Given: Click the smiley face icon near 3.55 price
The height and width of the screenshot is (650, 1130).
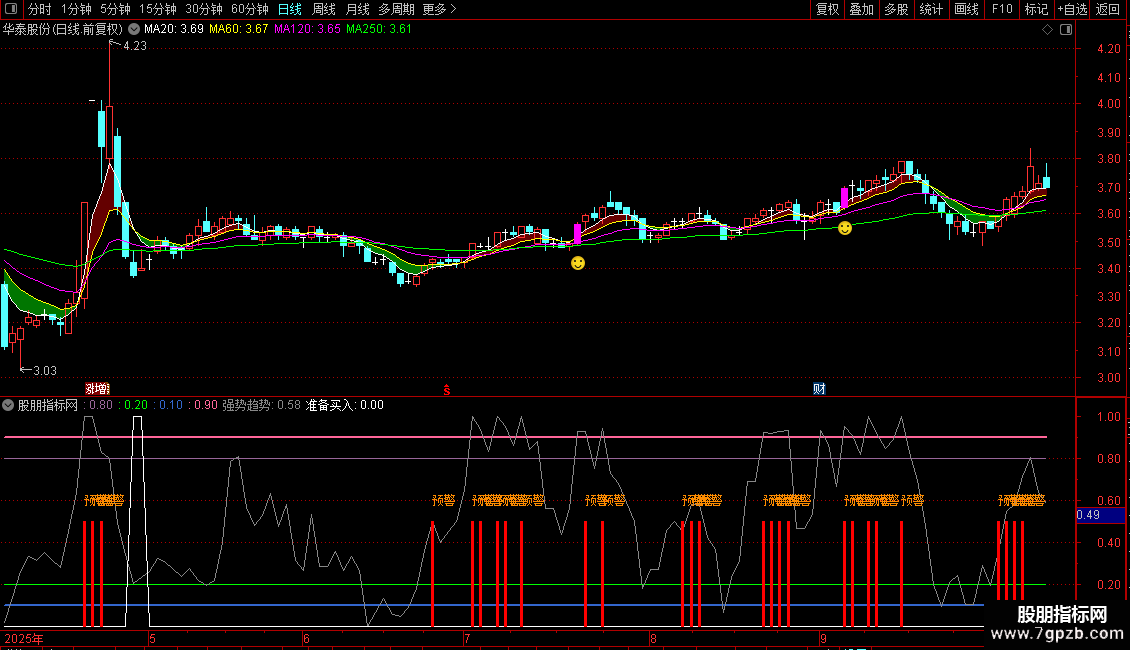Looking at the screenshot, I should pos(845,228).
